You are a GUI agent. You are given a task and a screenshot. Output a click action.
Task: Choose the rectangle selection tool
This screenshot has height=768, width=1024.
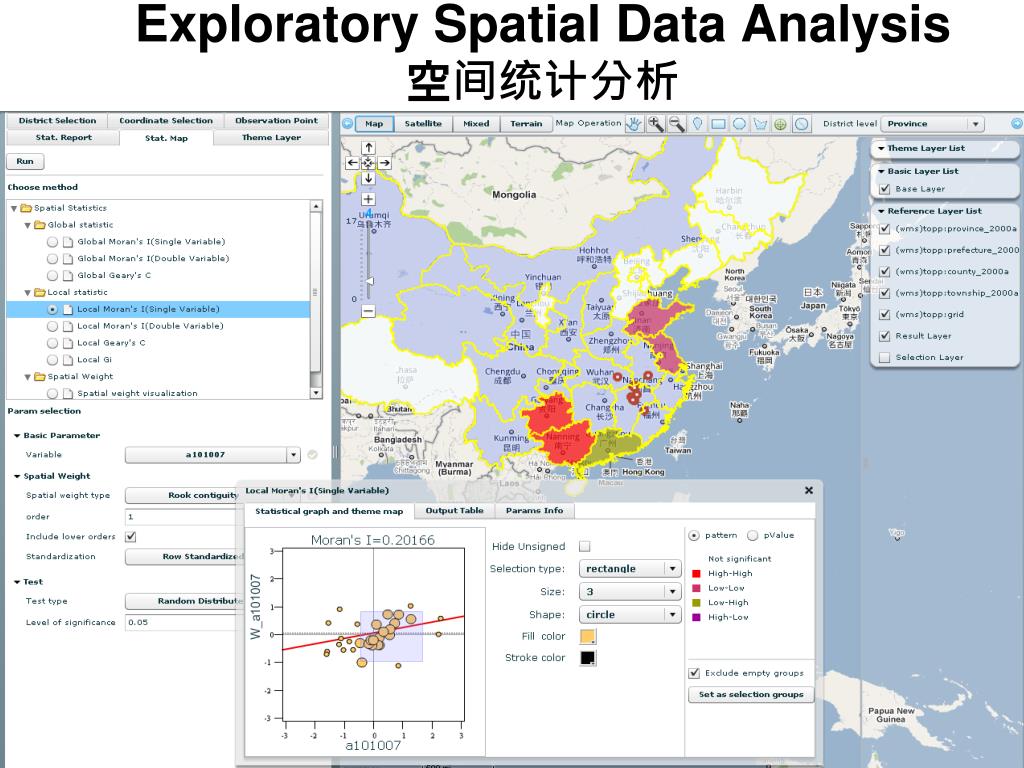pyautogui.click(x=718, y=123)
